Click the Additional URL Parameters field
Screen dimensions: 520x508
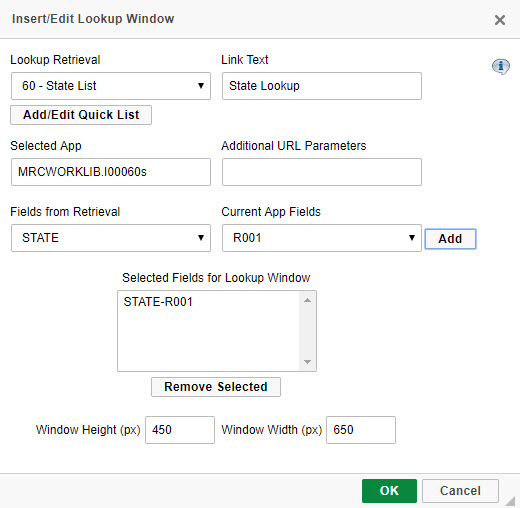[322, 172]
